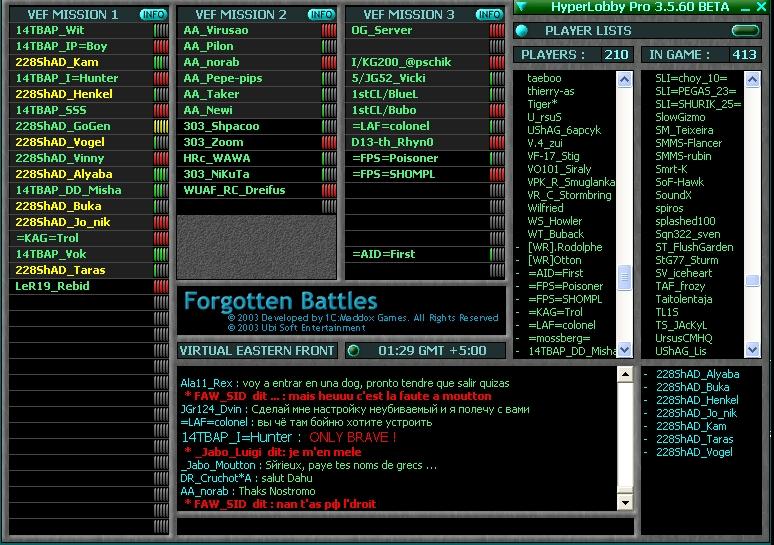Click status bars next to AA_Pilon
The width and height of the screenshot is (774, 545).
[x=329, y=46]
